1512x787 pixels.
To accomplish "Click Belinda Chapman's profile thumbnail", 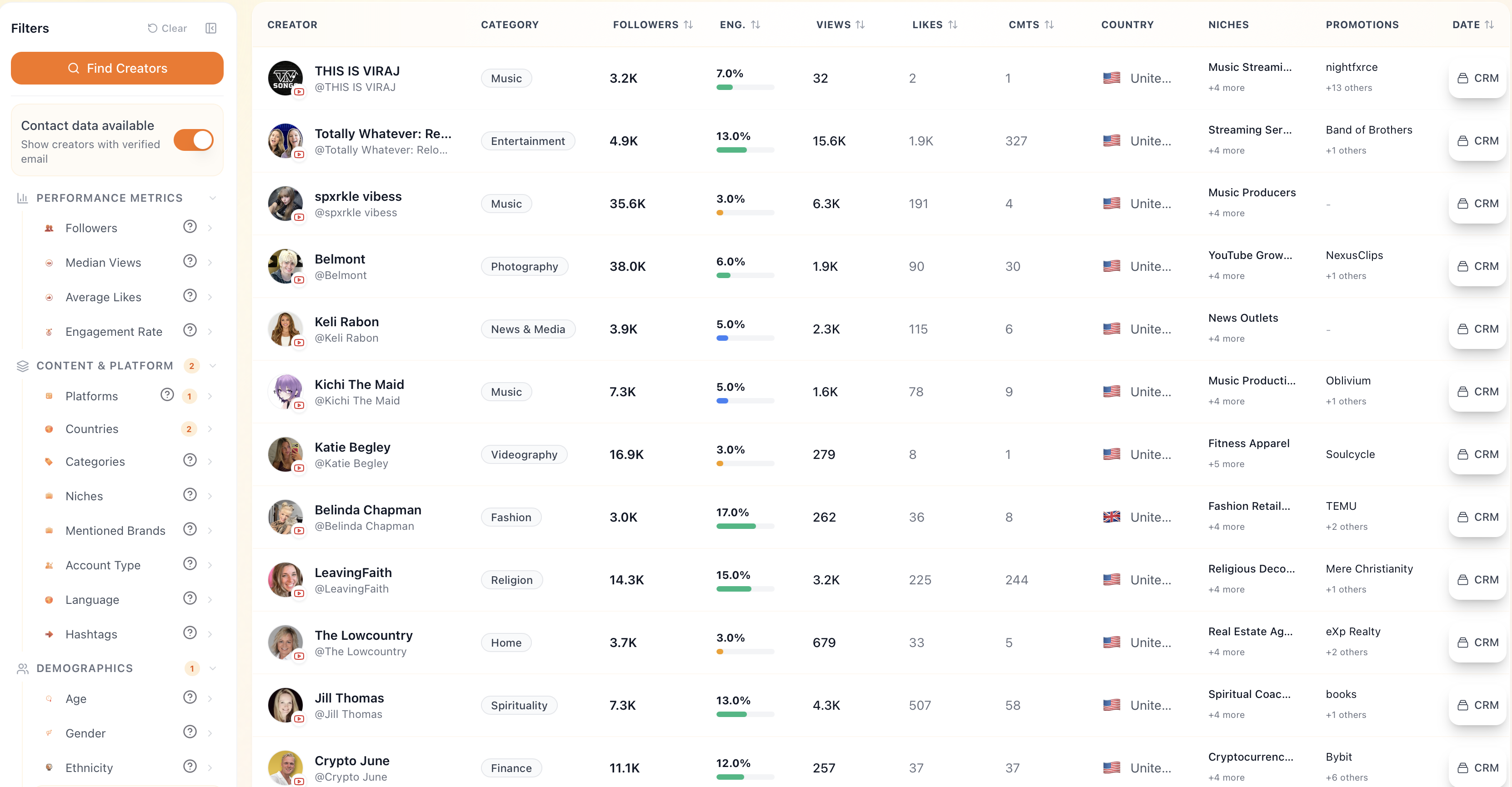I will pos(285,517).
